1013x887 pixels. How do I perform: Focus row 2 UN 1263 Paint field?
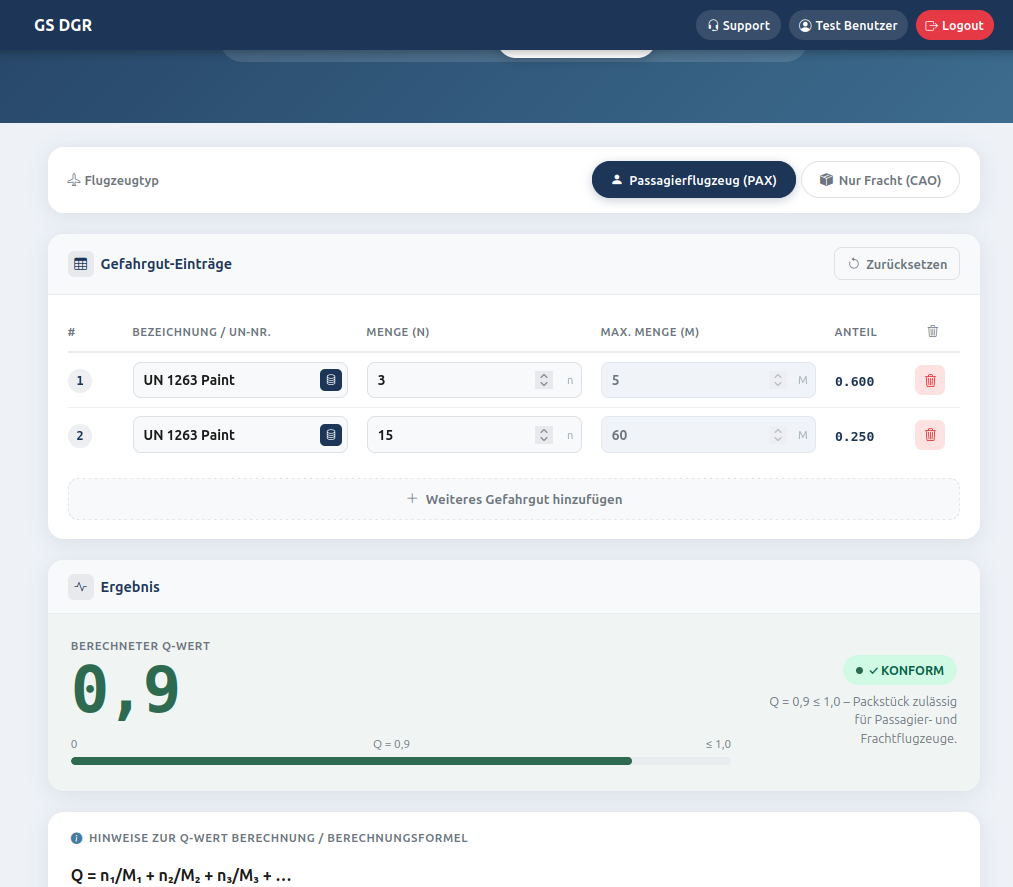[240, 435]
